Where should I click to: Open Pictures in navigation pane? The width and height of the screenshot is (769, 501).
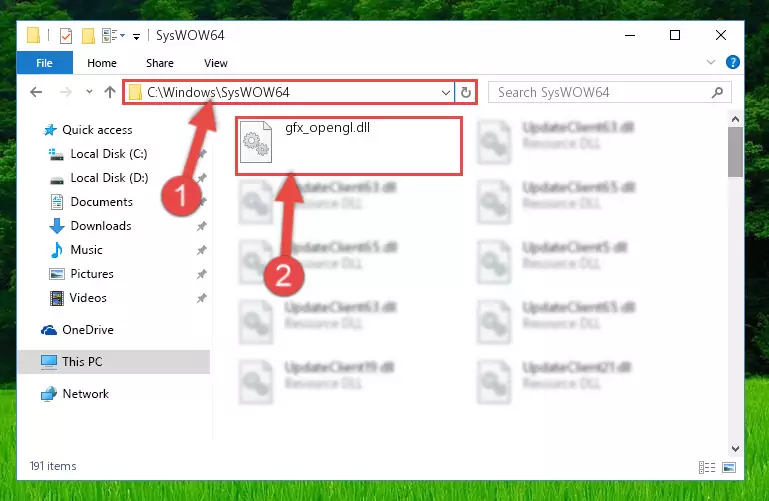tap(92, 274)
